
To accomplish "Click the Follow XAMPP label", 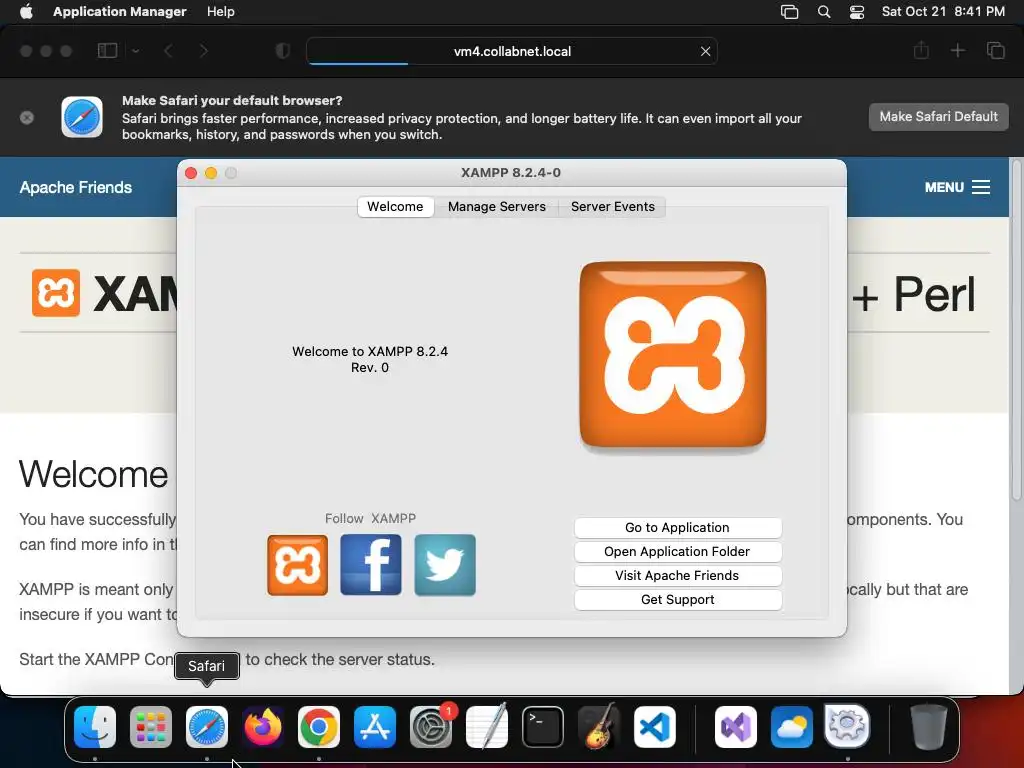I will [370, 519].
